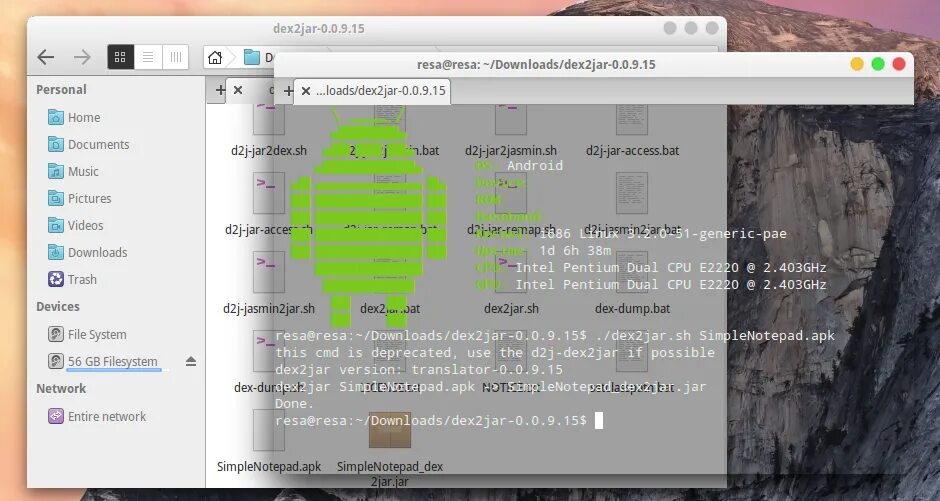Screen dimensions: 940x501
Task: Go back in file manager
Action: (46, 57)
